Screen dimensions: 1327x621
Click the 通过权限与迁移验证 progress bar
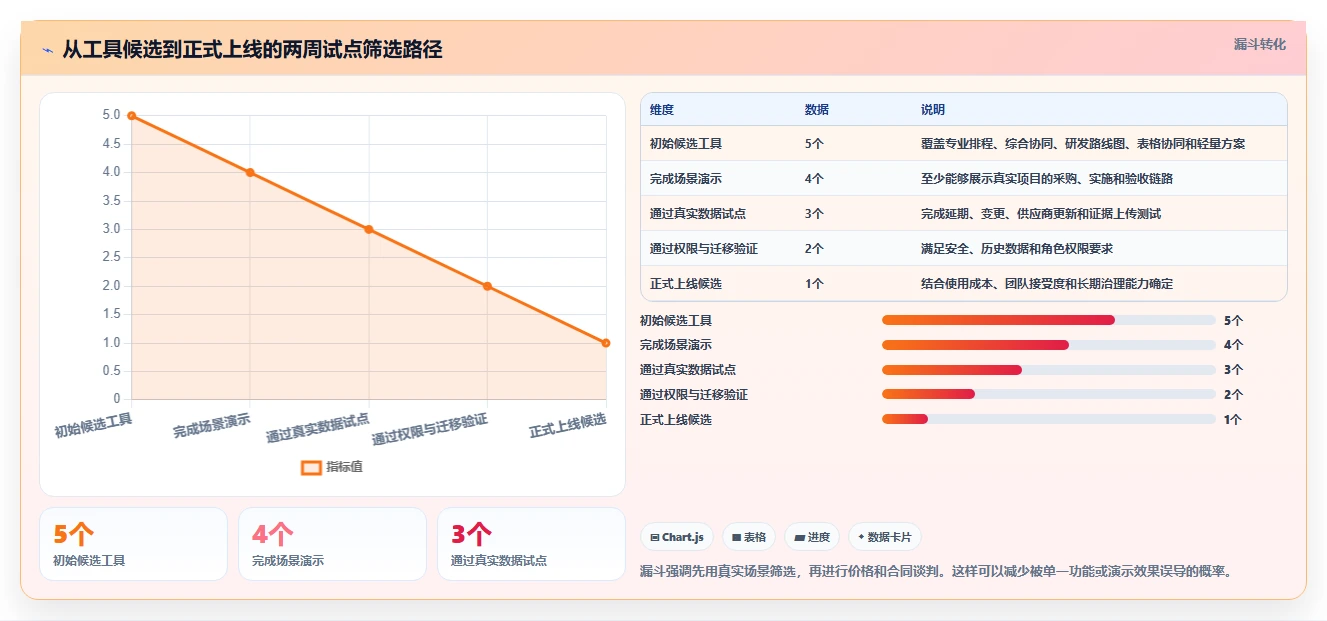1049,395
